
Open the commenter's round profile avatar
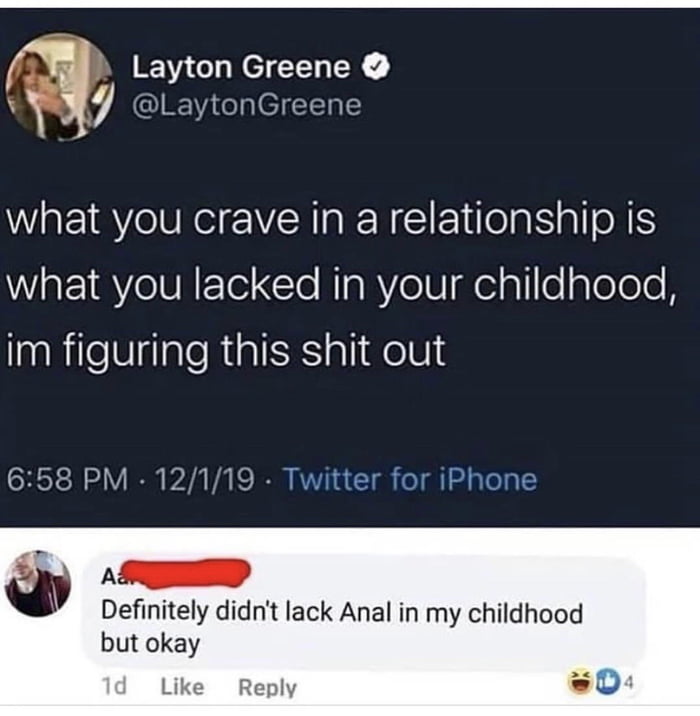[38, 584]
